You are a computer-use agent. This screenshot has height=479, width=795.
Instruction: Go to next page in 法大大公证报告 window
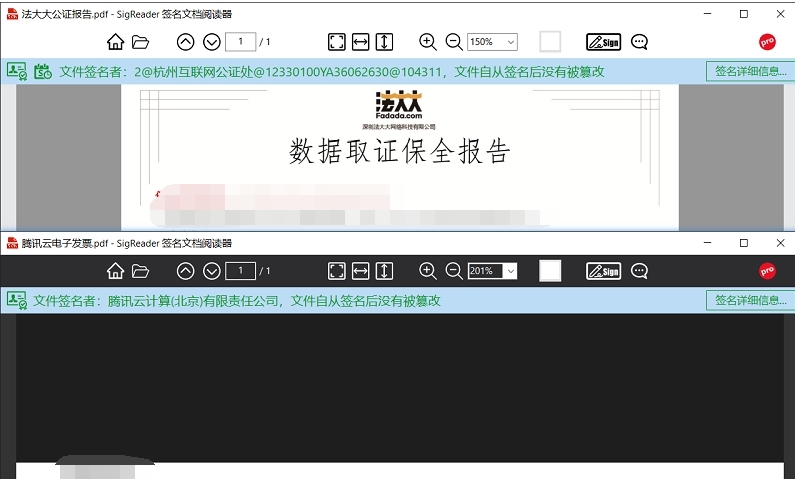(x=212, y=42)
